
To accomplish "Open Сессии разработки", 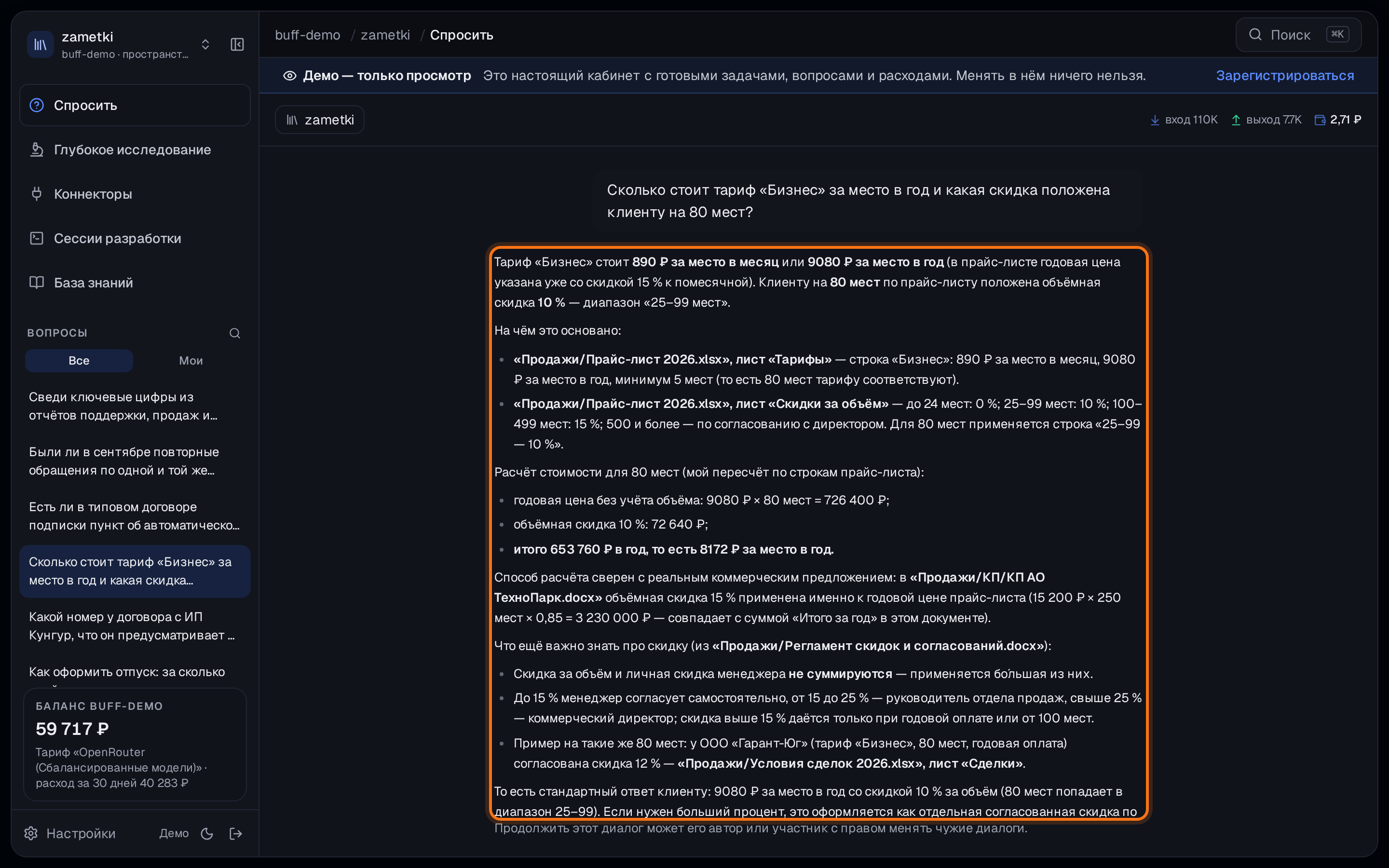I will point(135,238).
